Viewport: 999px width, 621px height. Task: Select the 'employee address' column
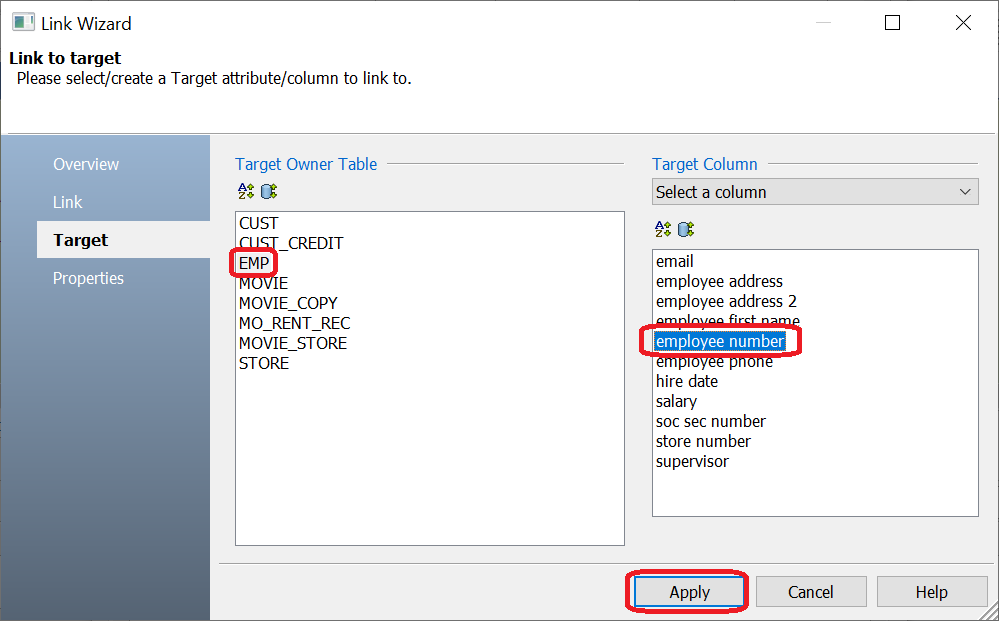pyautogui.click(x=719, y=282)
